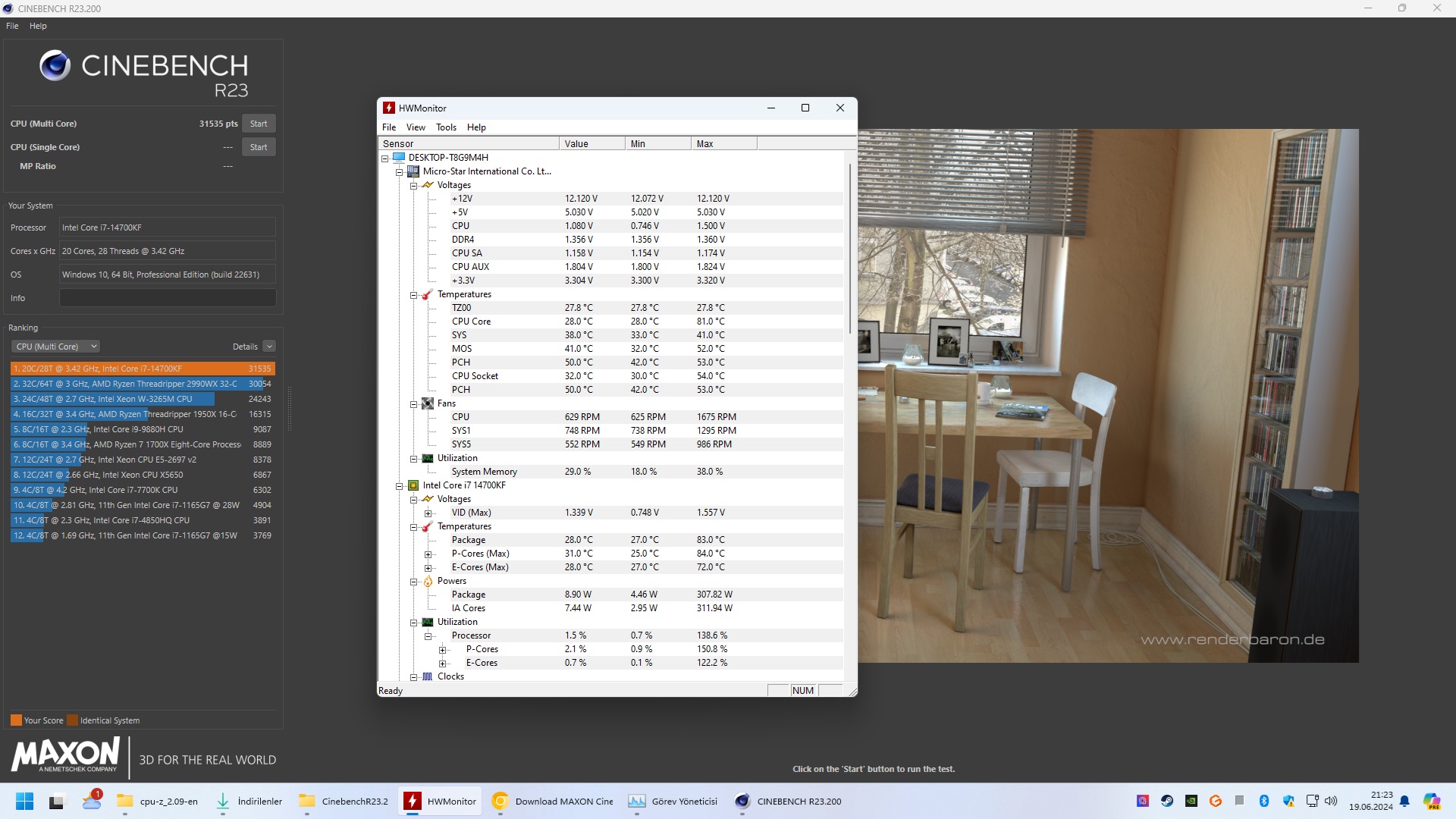This screenshot has width=1456, height=819.
Task: Click Sensor column header
Action: (469, 143)
